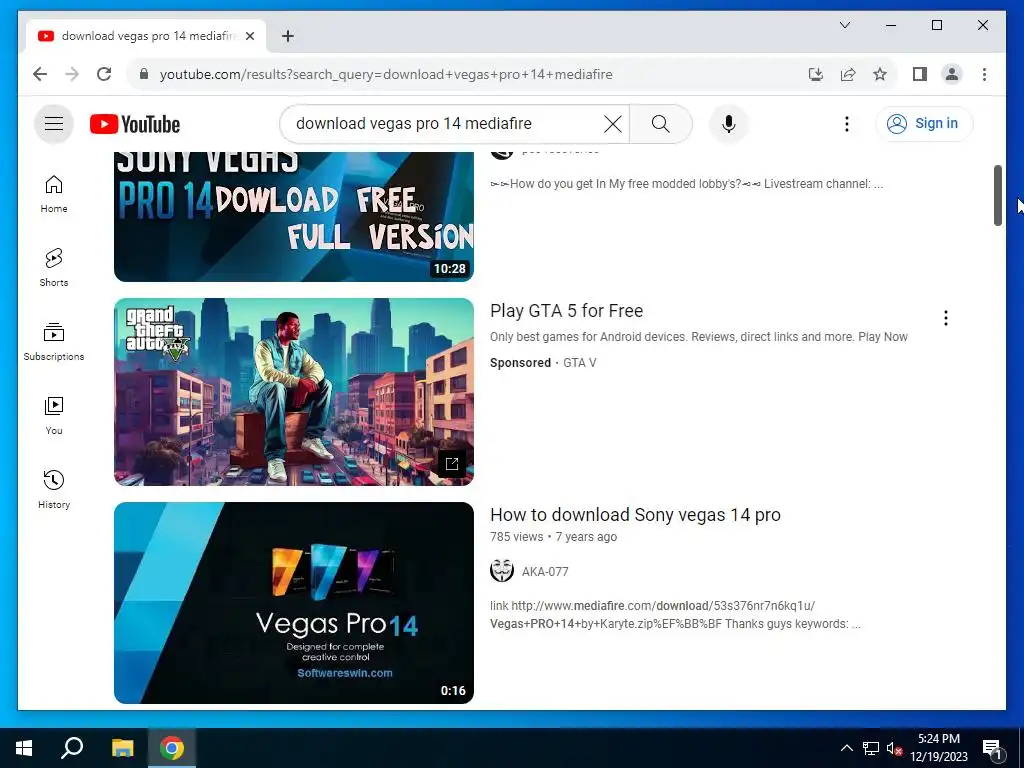Open AKA-077 channel avatar
The height and width of the screenshot is (768, 1024).
(502, 571)
